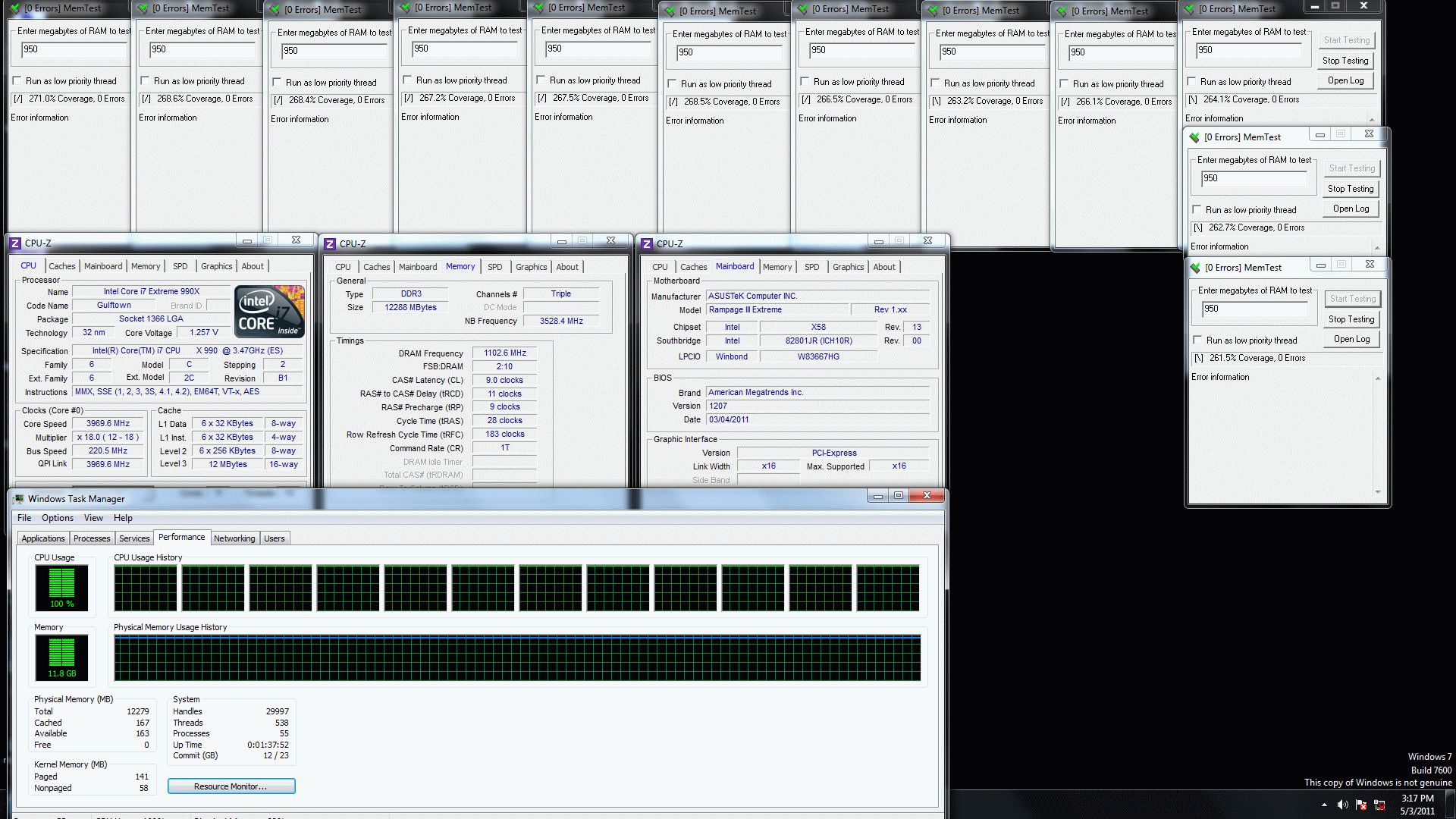Click the MemTest title icon in the 264.1% Coverage window
The image size is (1456, 819).
tap(1190, 9)
